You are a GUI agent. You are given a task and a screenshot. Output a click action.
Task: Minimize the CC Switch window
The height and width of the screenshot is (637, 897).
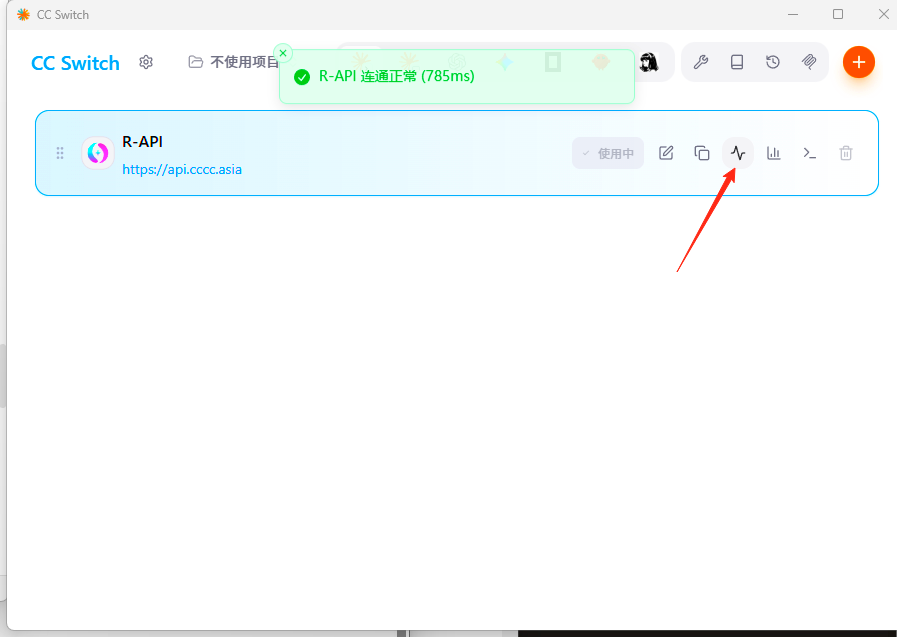pyautogui.click(x=793, y=14)
